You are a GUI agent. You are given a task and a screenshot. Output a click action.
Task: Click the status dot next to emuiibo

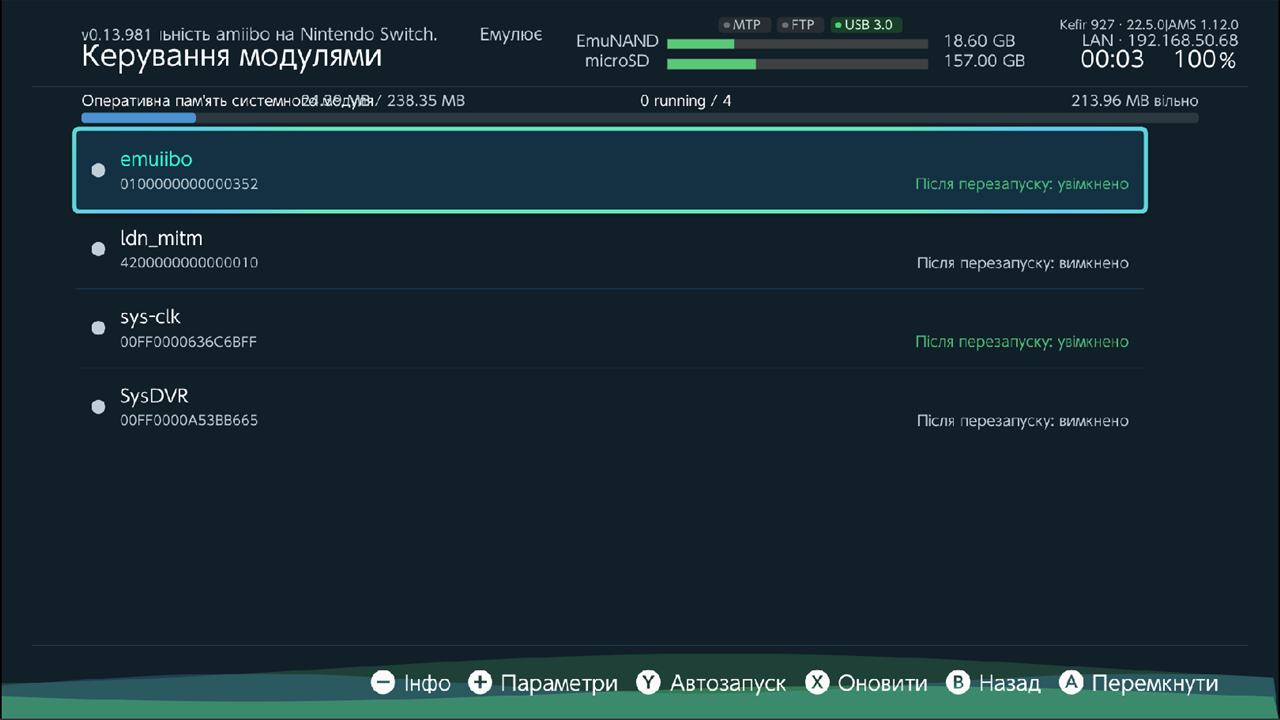tap(98, 170)
